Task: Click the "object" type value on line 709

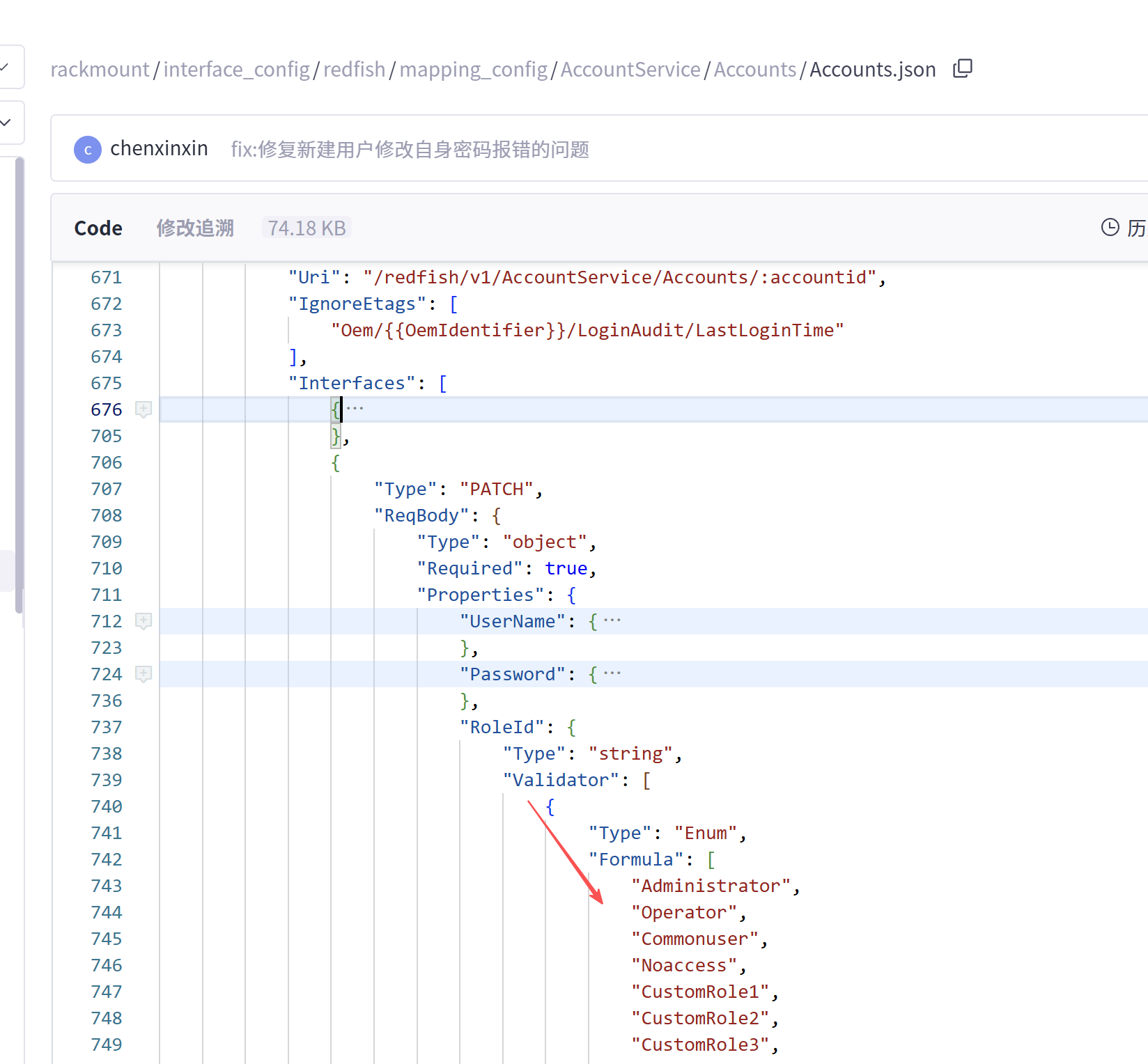Action: 545,542
